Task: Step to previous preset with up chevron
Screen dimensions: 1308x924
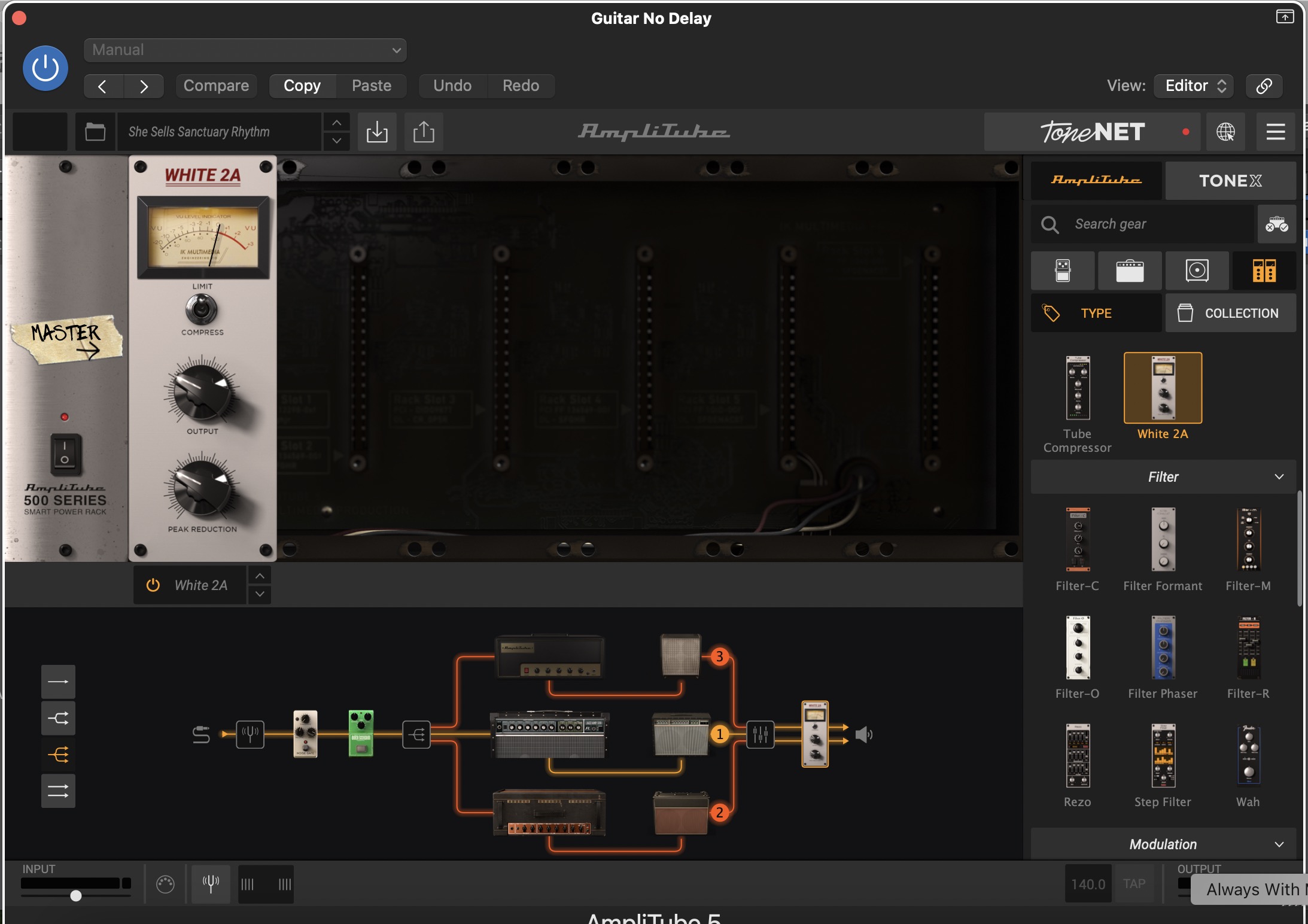Action: 337,123
